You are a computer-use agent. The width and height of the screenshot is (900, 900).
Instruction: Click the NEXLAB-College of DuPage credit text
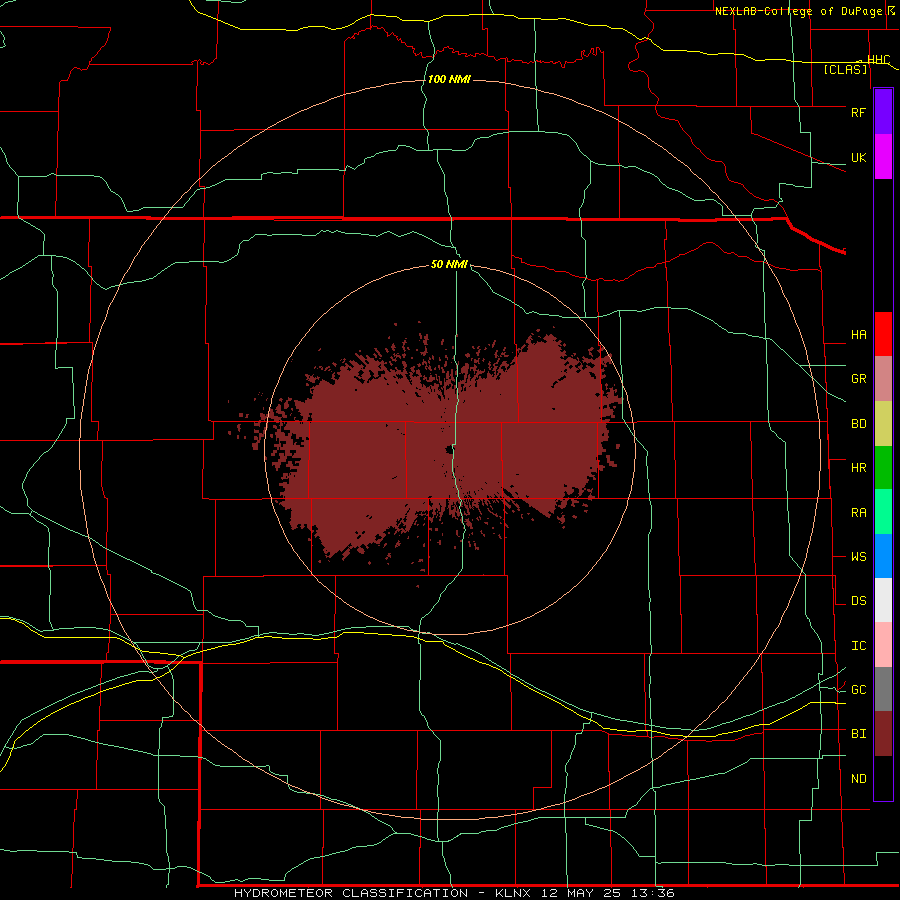click(798, 11)
